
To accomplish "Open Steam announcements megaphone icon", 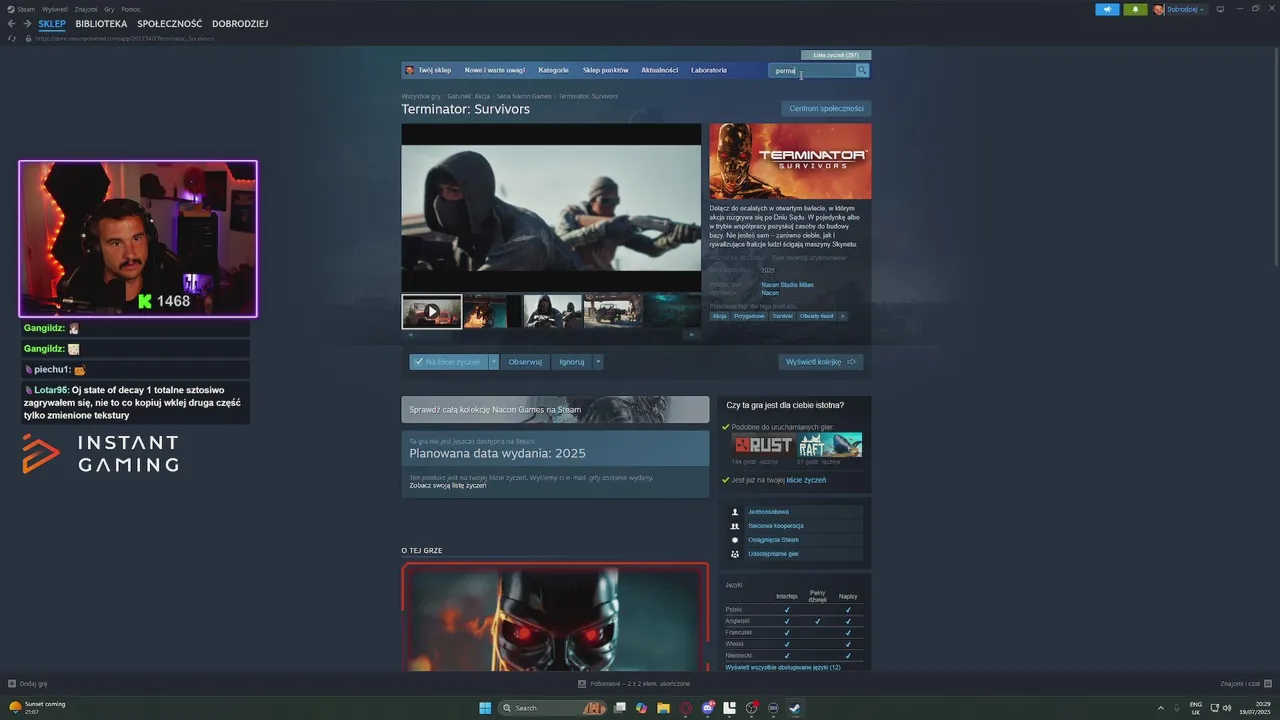I will pos(1107,9).
